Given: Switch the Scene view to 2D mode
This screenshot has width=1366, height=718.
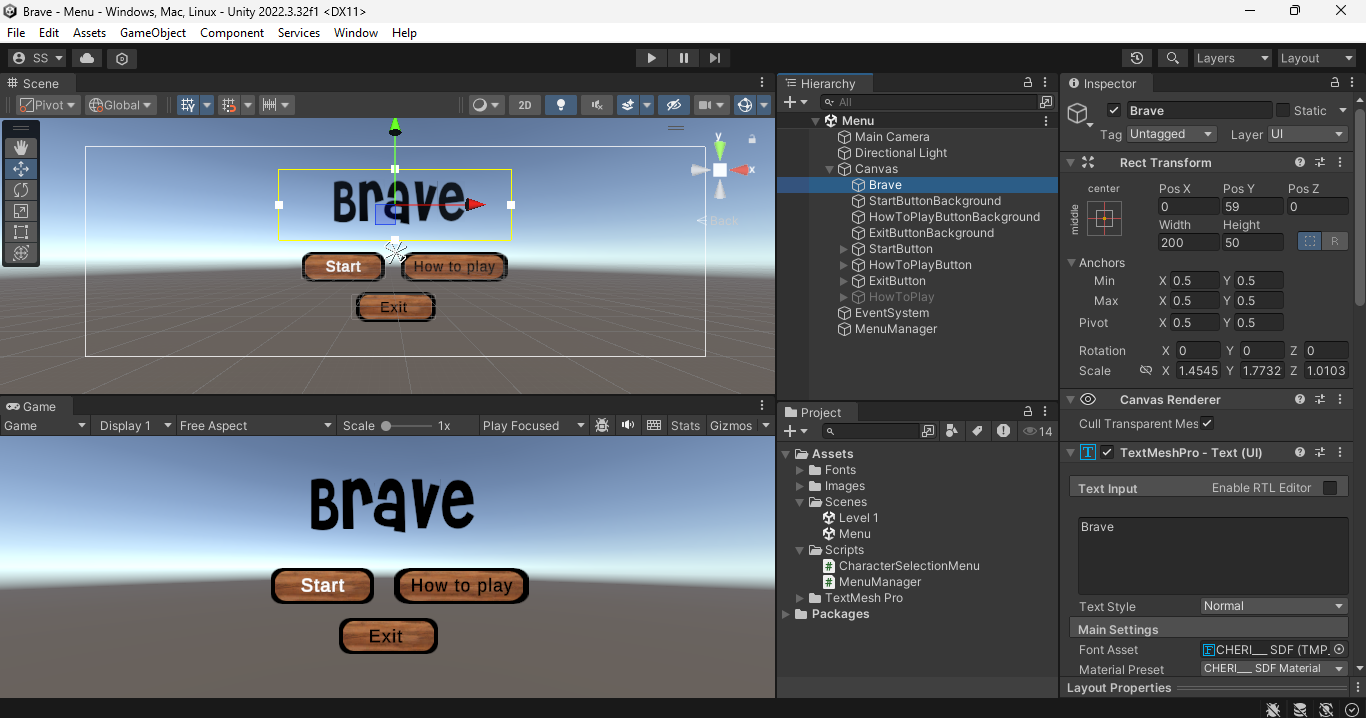Looking at the screenshot, I should pyautogui.click(x=524, y=104).
